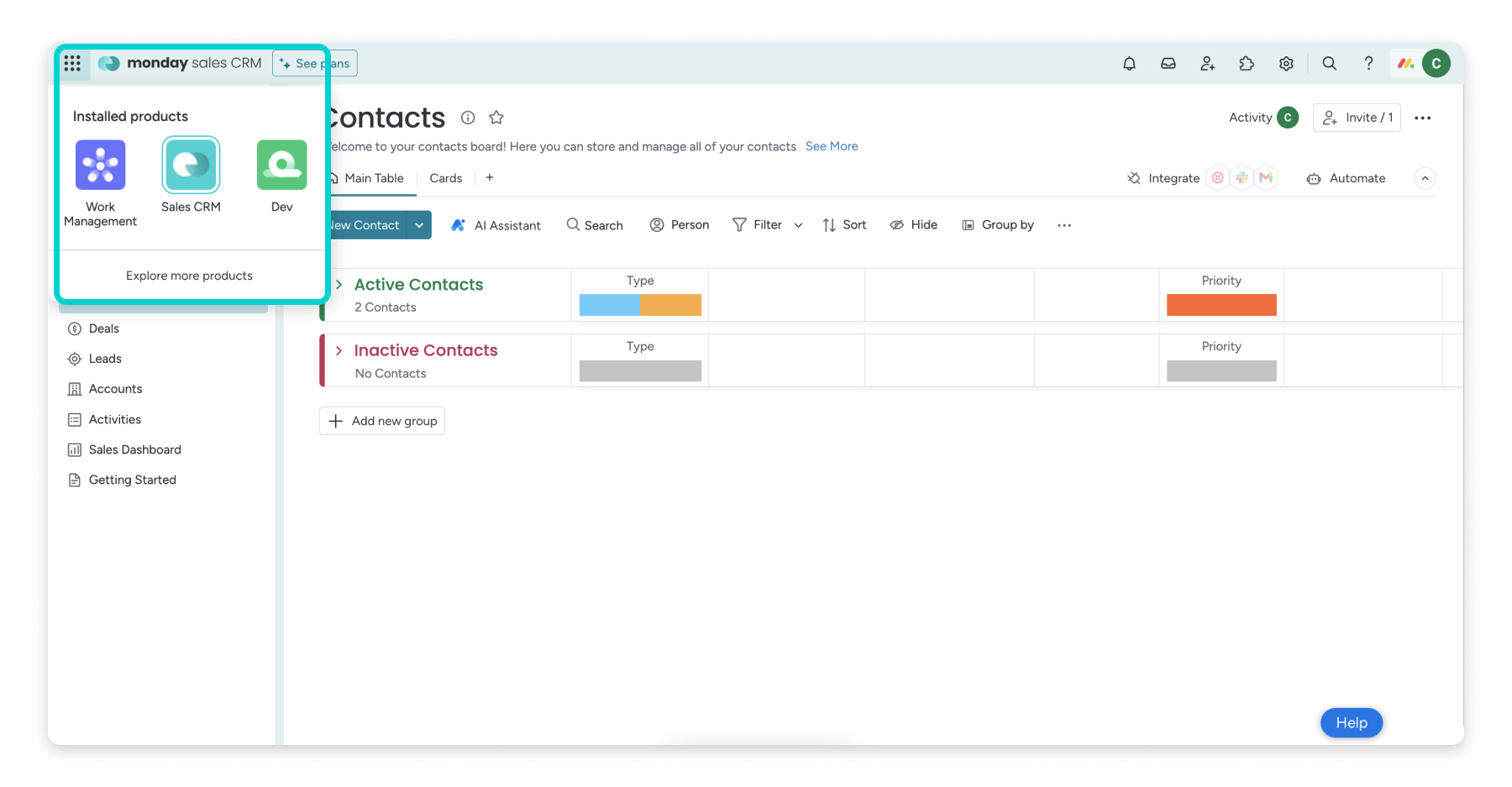Click red Priority summary bar in Active Contacts

tap(1221, 305)
